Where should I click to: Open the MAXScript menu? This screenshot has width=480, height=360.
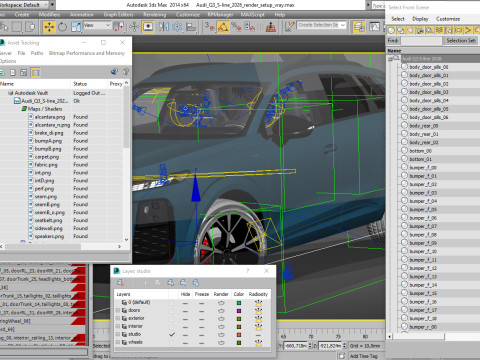[252, 15]
